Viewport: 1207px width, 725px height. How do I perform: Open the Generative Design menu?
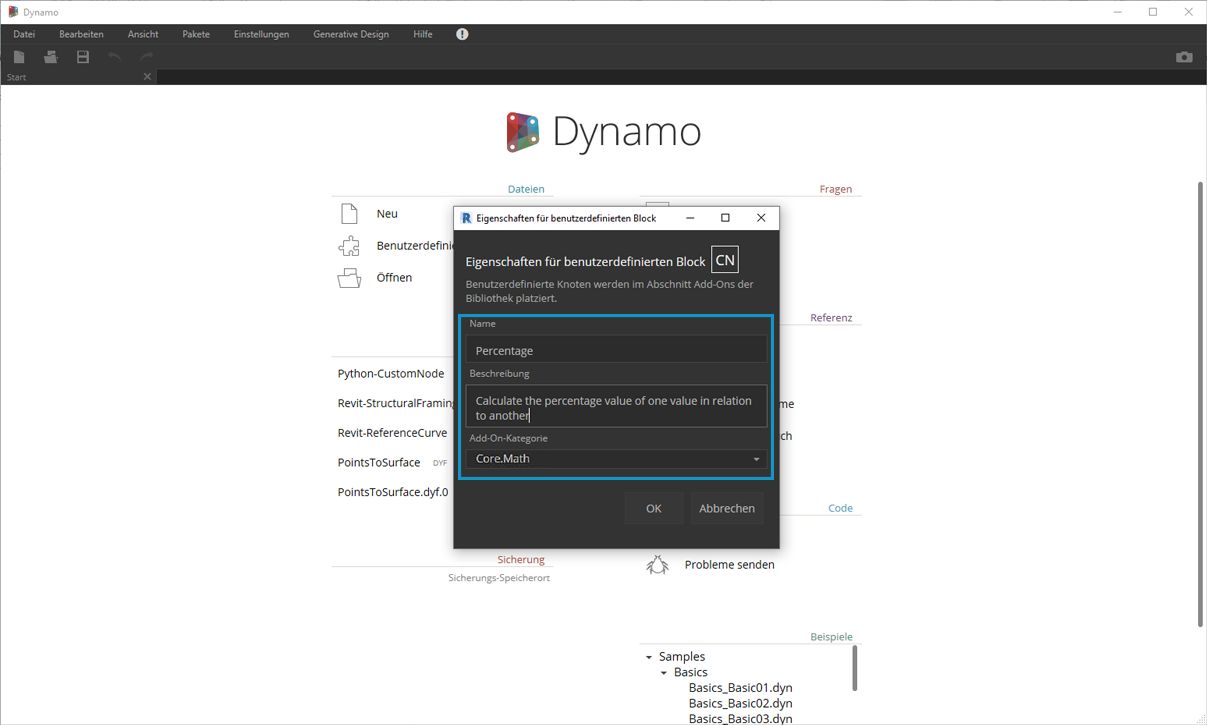(x=351, y=34)
